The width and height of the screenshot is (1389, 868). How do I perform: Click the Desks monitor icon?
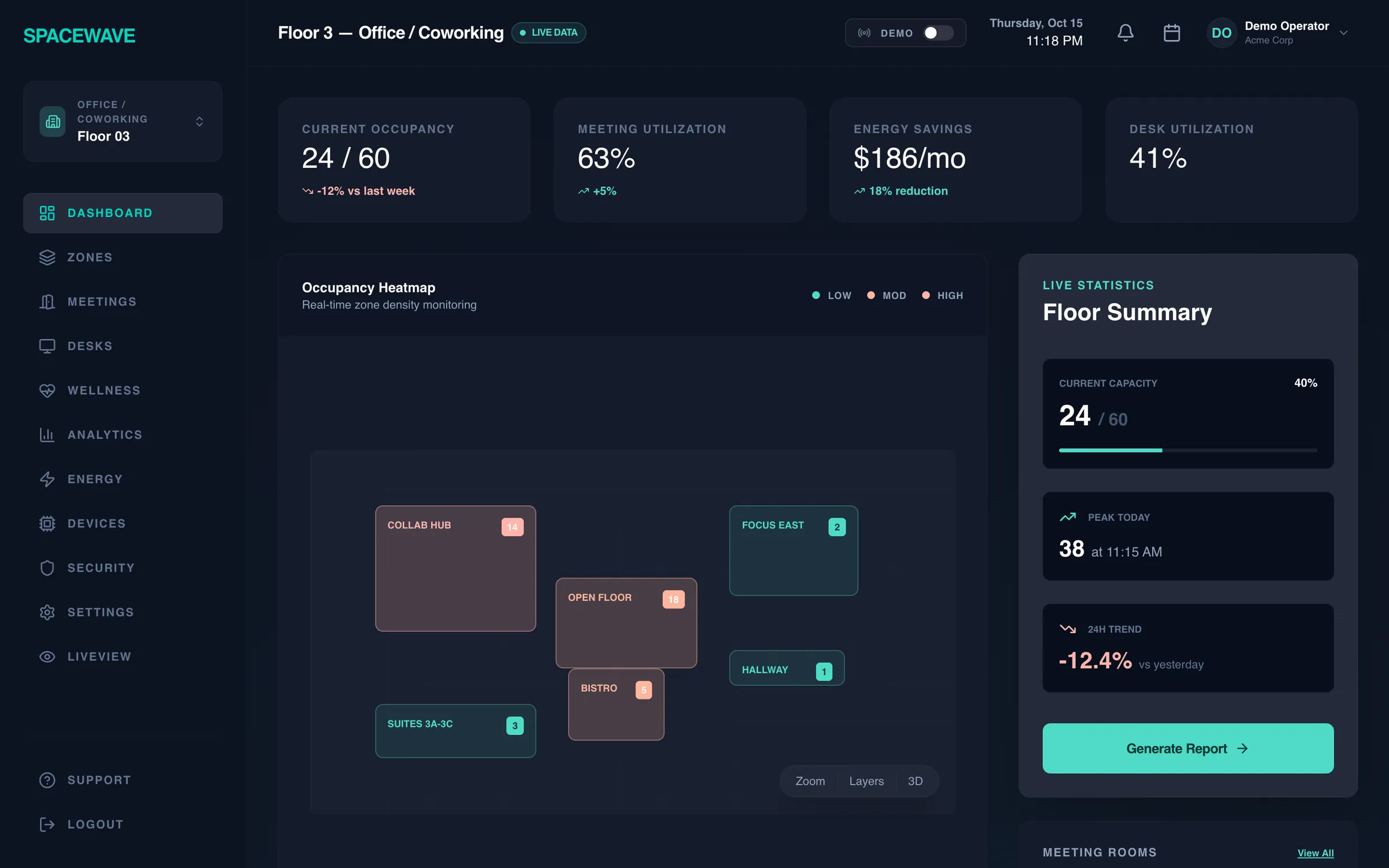[x=47, y=346]
